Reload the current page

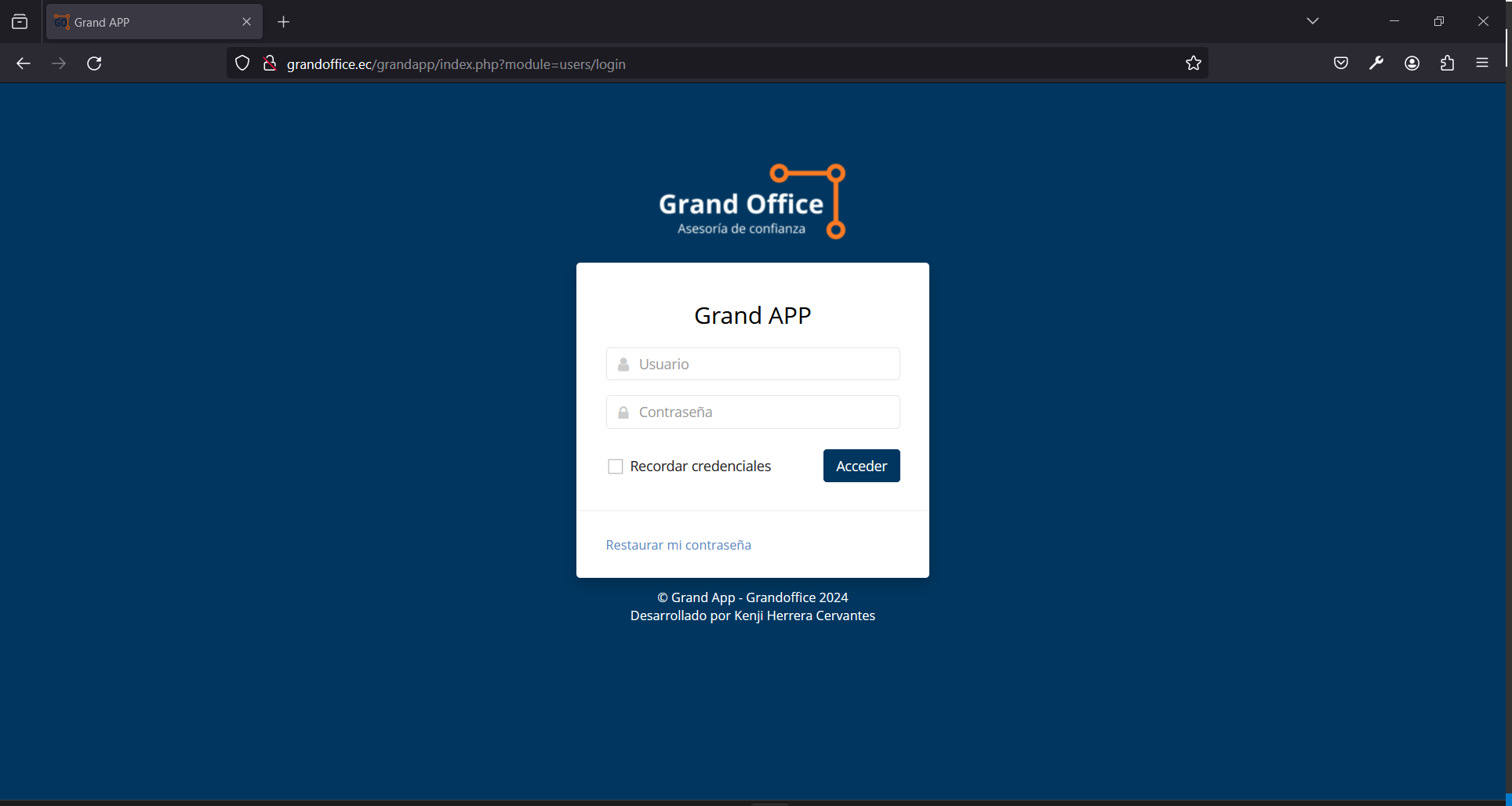pyautogui.click(x=94, y=64)
